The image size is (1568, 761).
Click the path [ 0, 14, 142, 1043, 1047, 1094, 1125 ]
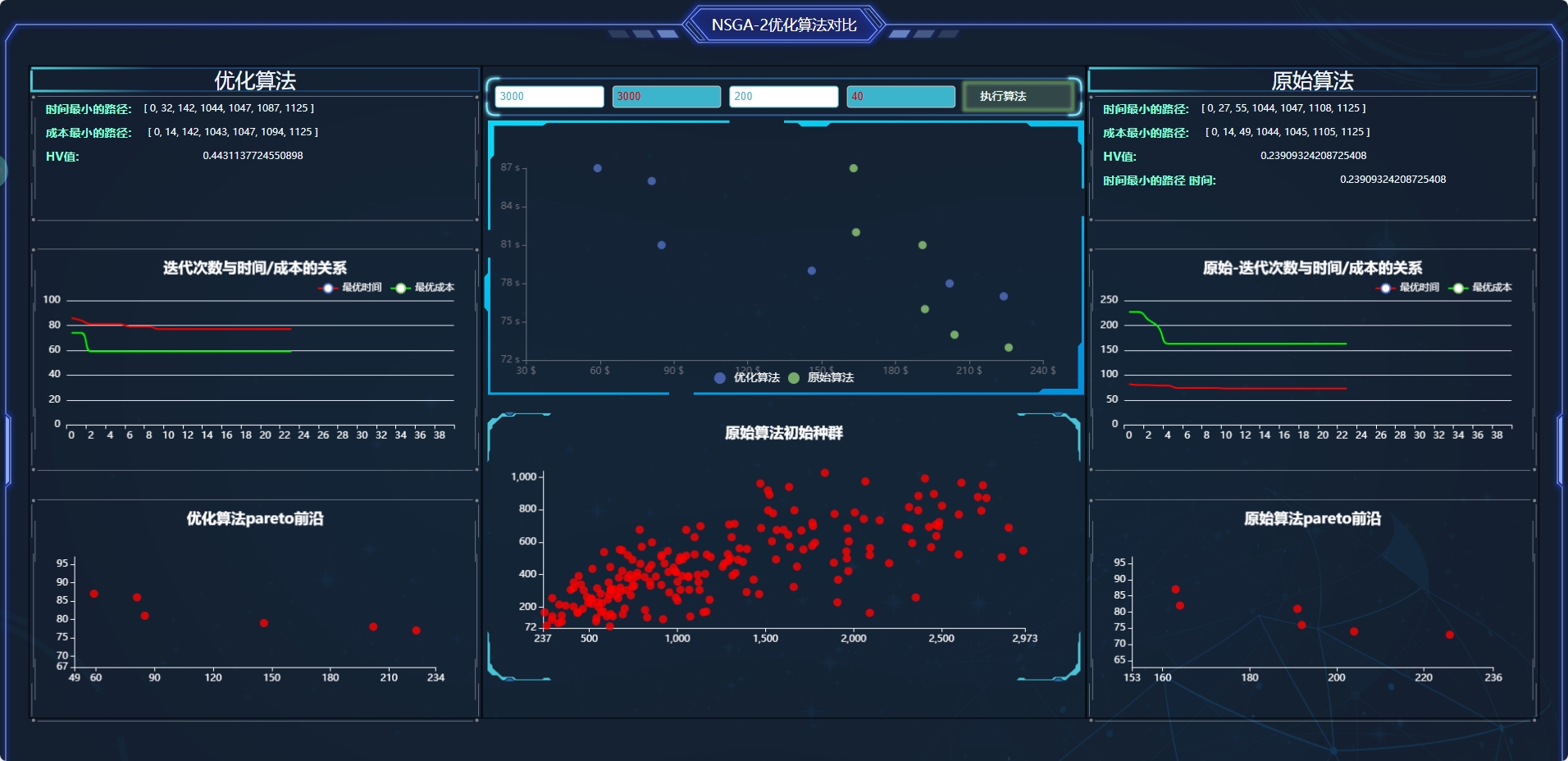coord(233,132)
